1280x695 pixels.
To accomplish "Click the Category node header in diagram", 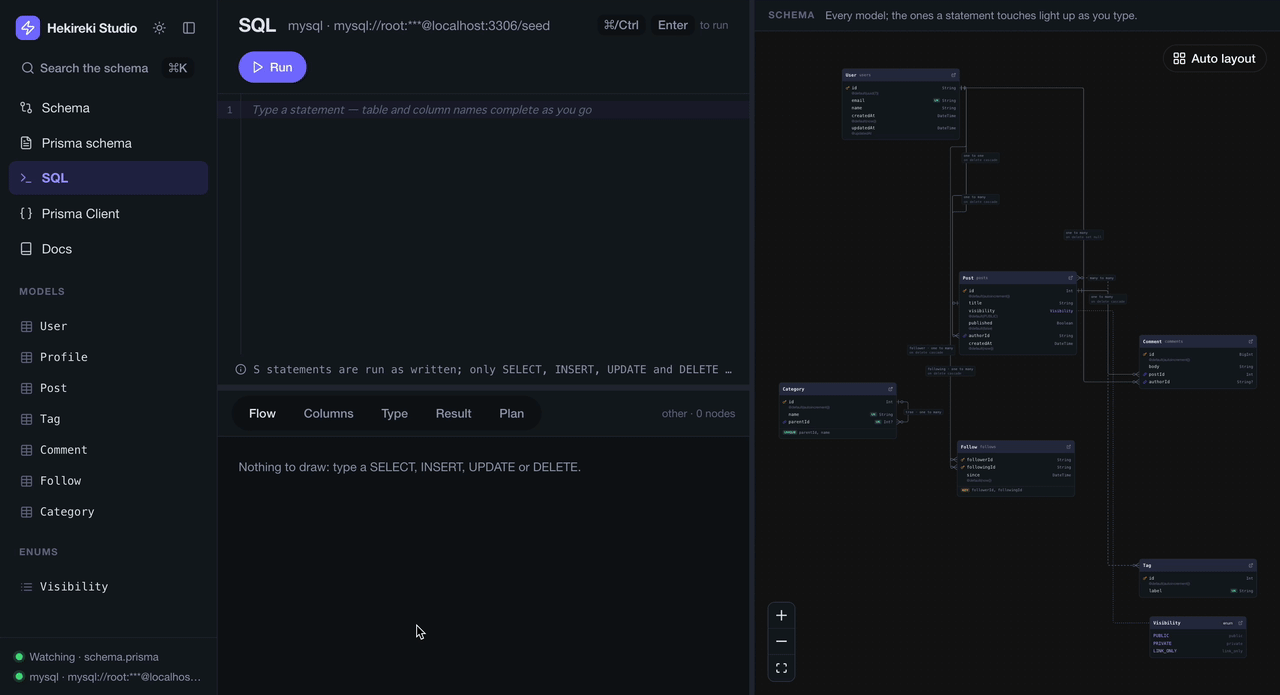I will pyautogui.click(x=838, y=389).
